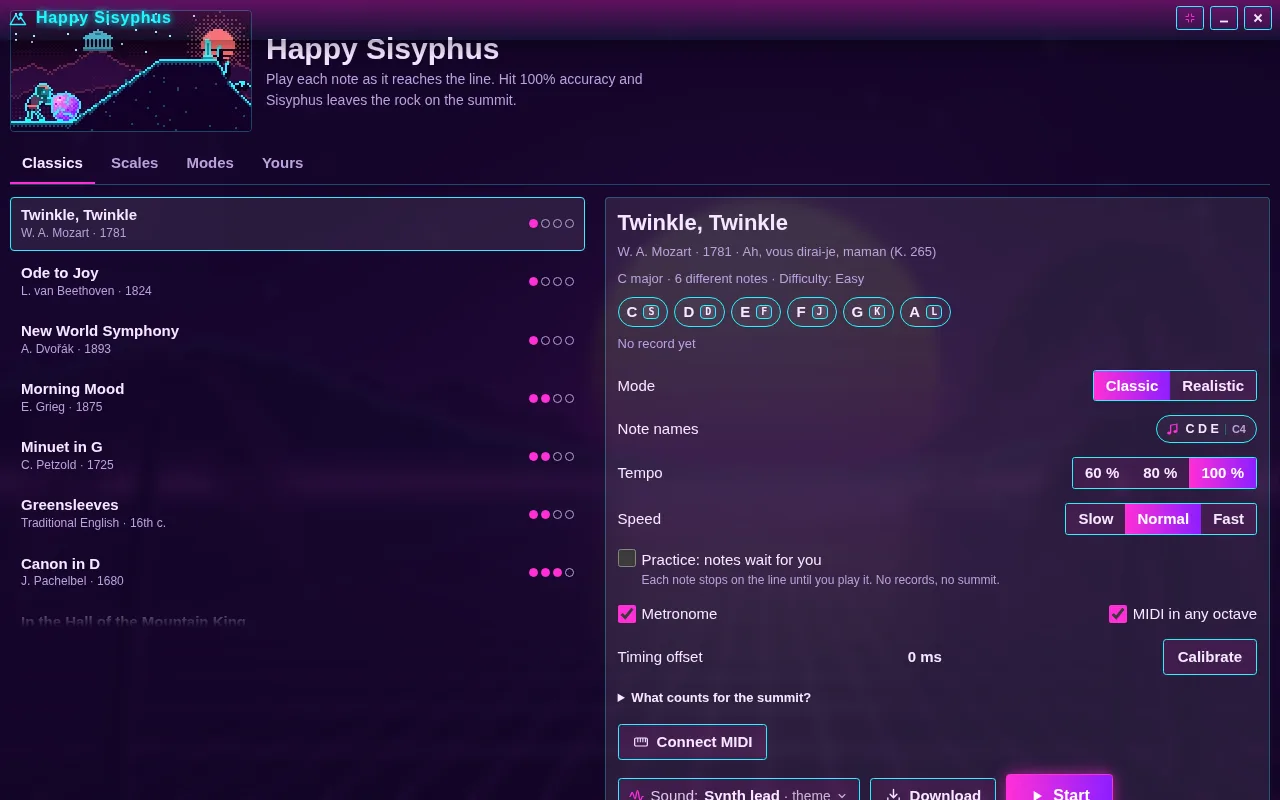Image resolution: width=1280 pixels, height=800 pixels.
Task: Click the Connect MIDI button
Action: tap(692, 742)
